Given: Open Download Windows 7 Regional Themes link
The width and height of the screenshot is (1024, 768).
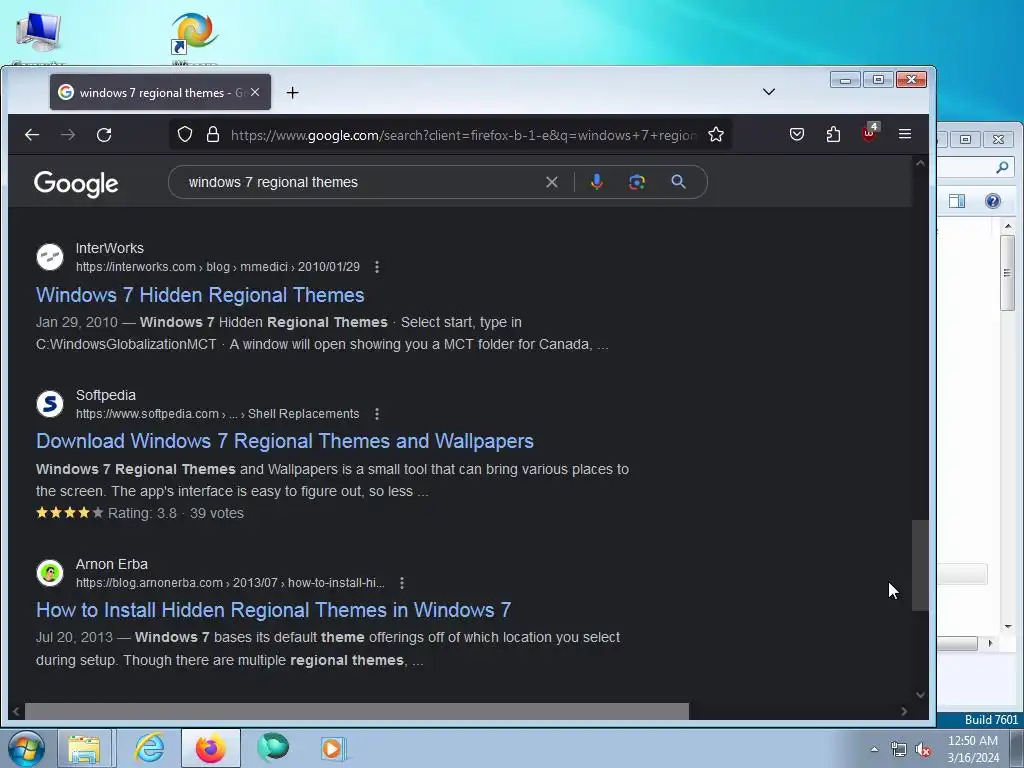Looking at the screenshot, I should pyautogui.click(x=285, y=441).
